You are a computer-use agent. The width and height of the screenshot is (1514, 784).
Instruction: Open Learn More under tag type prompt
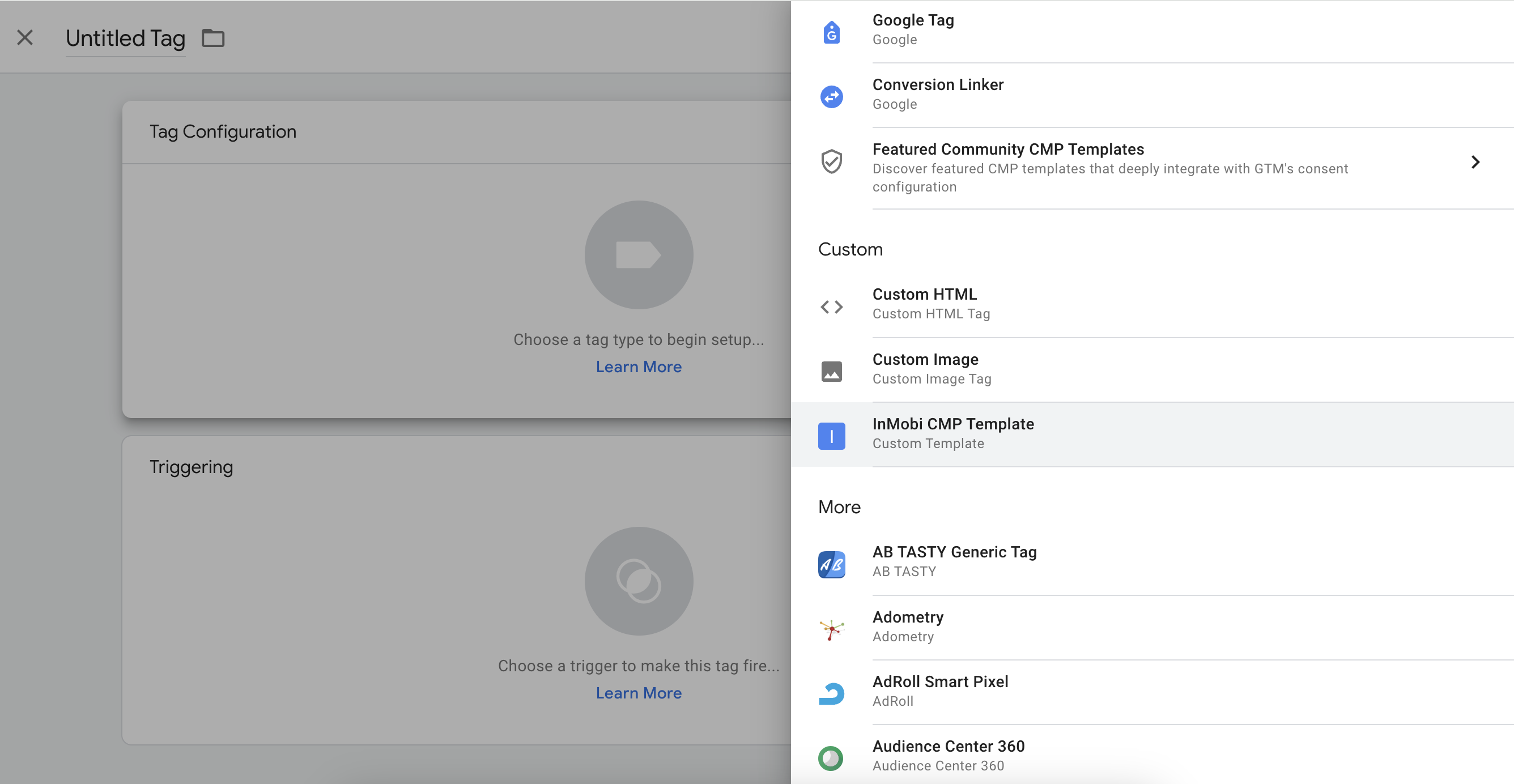point(638,367)
